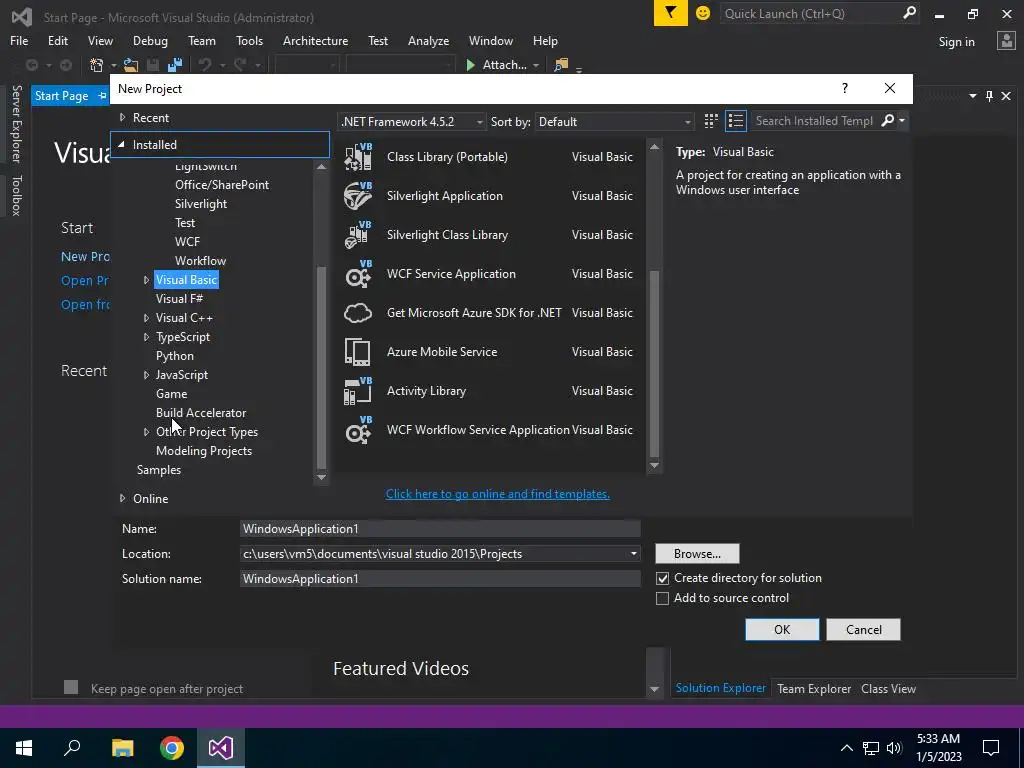Expand the TypeScript tree node
The height and width of the screenshot is (768, 1024).
pos(146,337)
